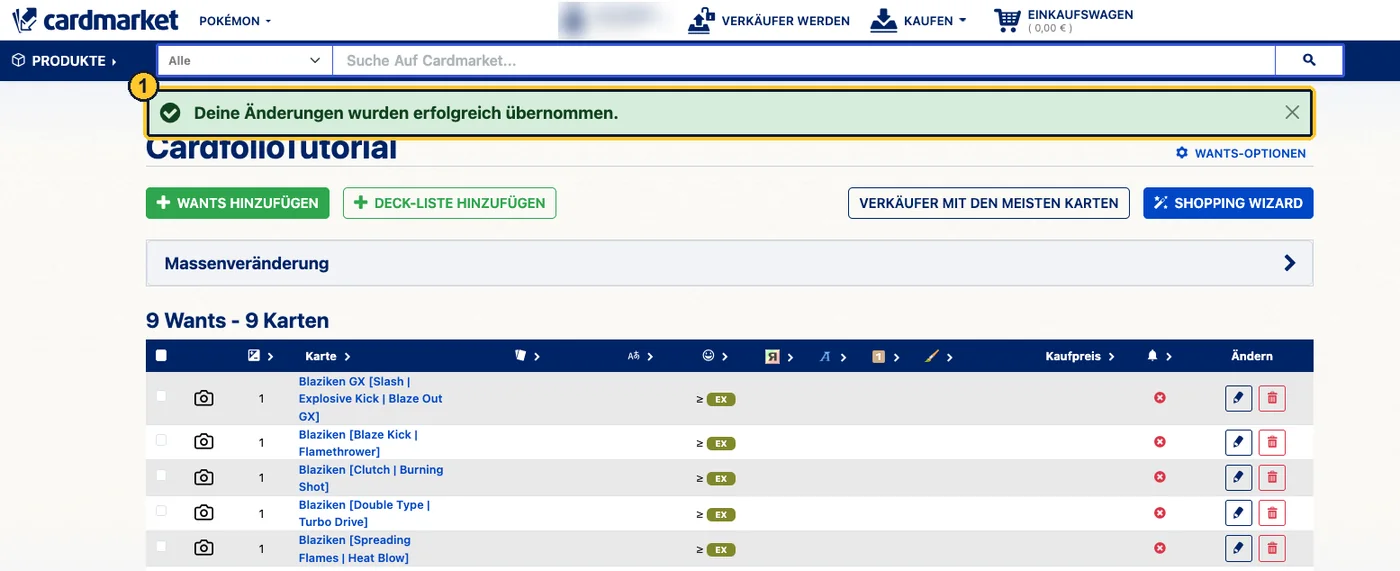Screen dimensions: 1400x571
Task: Show camera preview for Blaziken Spreading Flames
Action: tap(204, 548)
